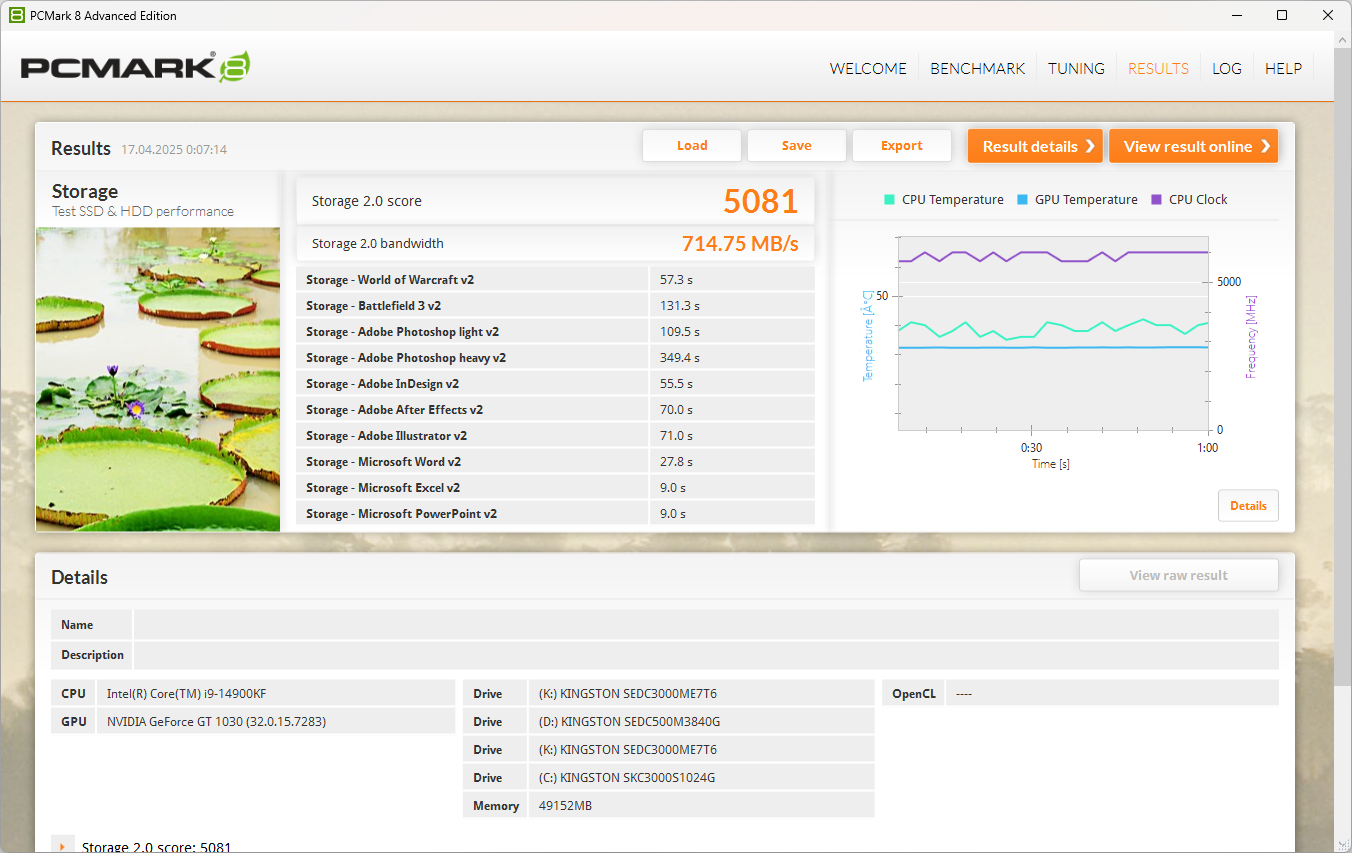Click the Details section heading

click(x=79, y=578)
